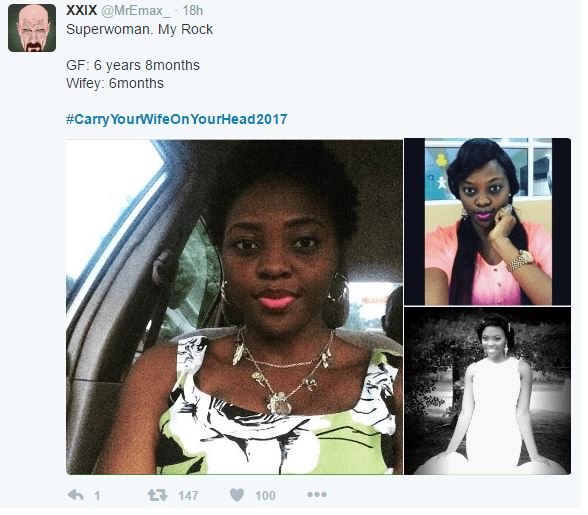
Task: Click the 'GF: 6 years 8months' line
Action: coord(133,65)
